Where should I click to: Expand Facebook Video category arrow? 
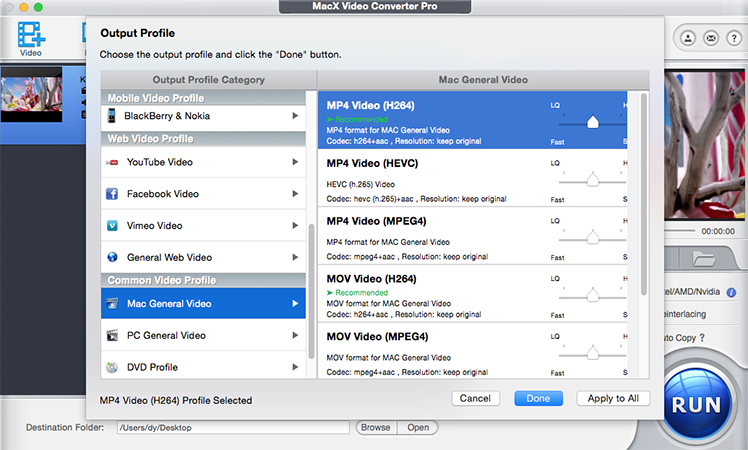(x=295, y=194)
